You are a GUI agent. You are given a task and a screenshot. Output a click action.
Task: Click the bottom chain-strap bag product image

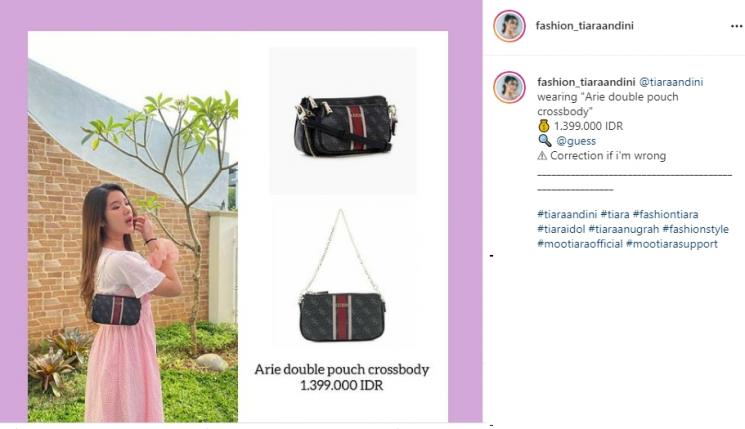(343, 275)
